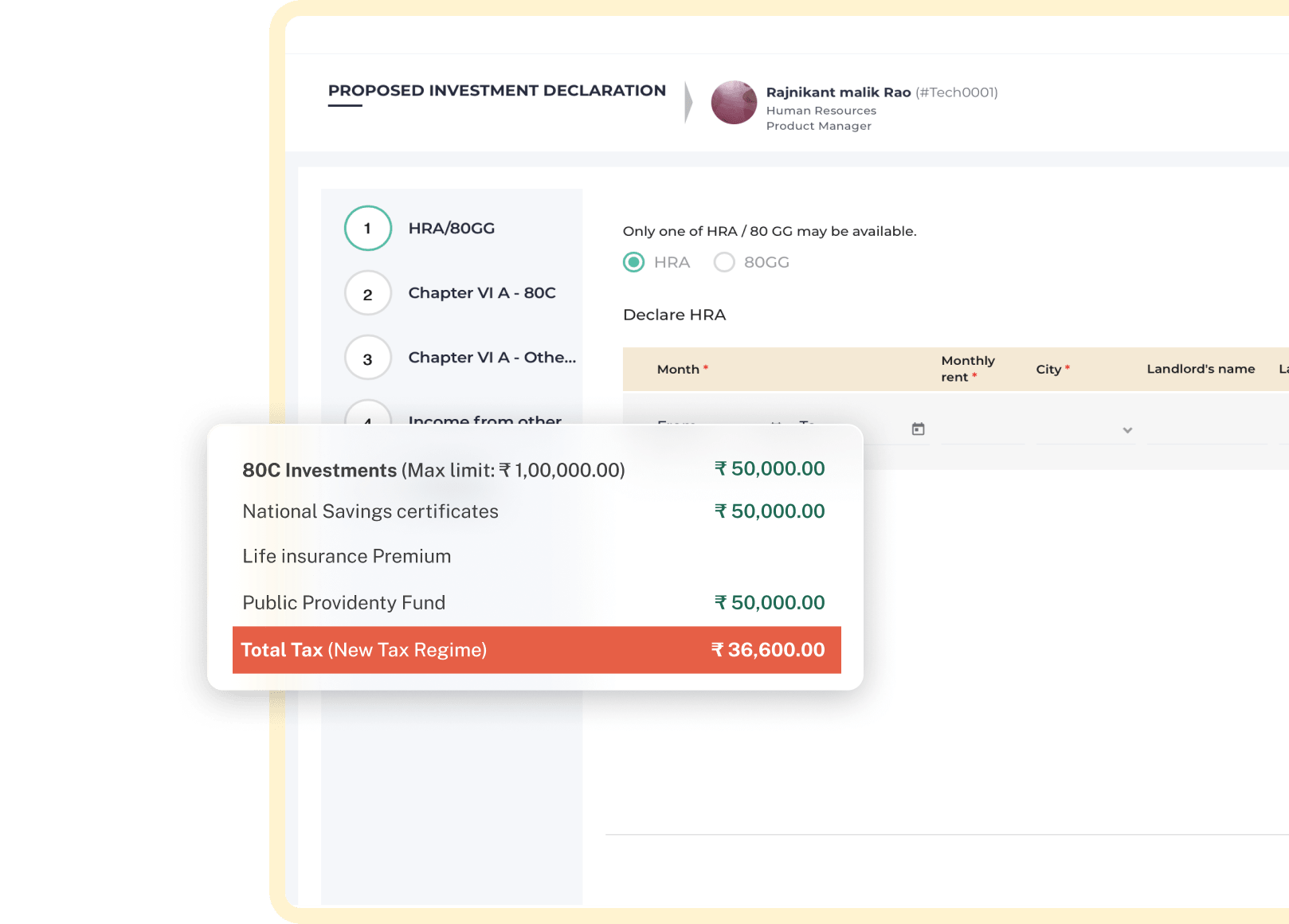Select step 1 circle for HRA/80GG
This screenshot has height=924, width=1289.
[x=367, y=228]
